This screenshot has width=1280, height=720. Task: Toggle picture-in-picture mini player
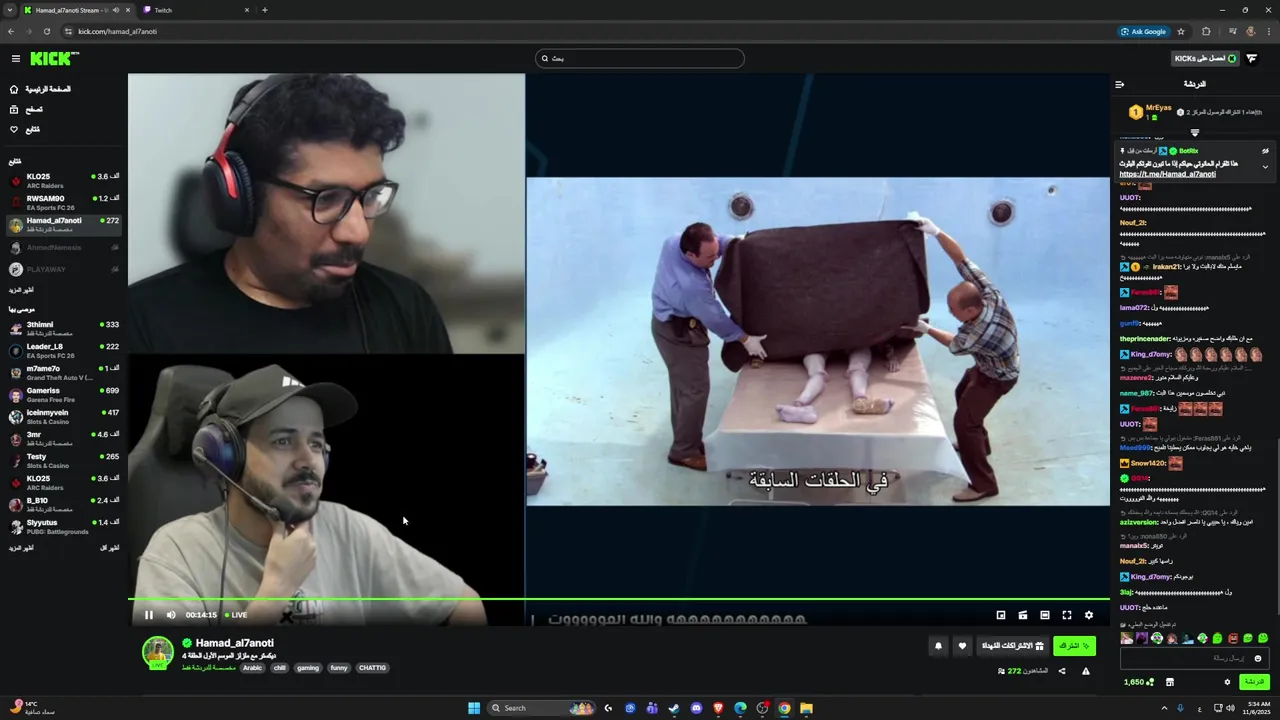(x=1001, y=615)
